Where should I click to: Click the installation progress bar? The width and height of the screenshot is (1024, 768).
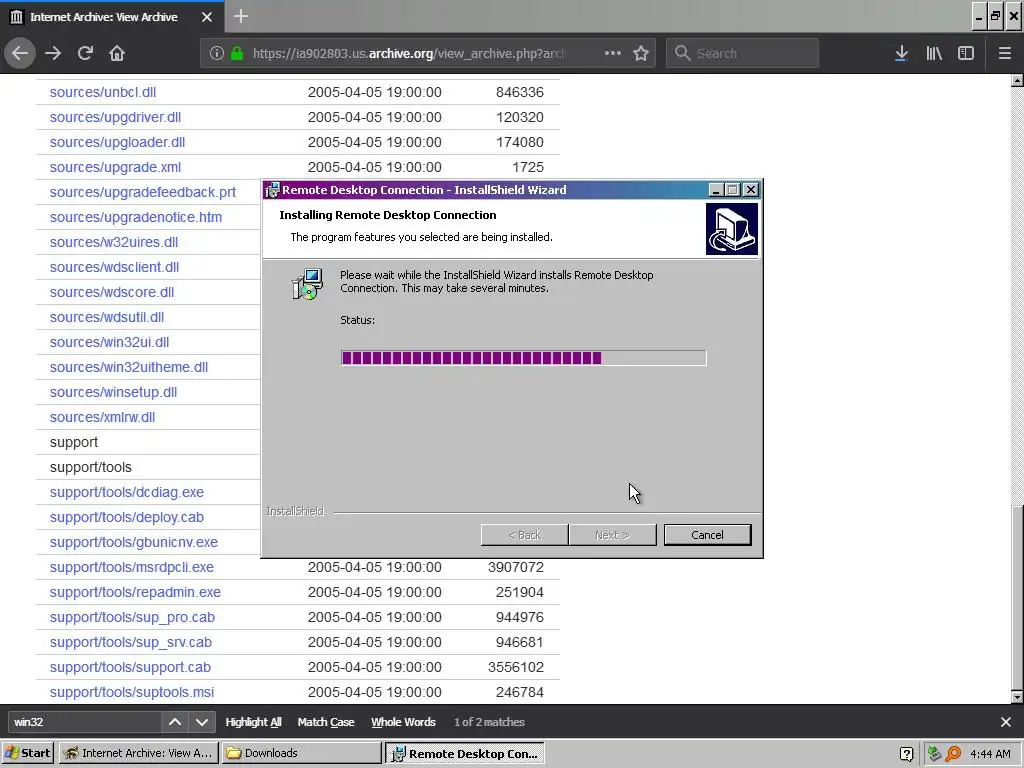(x=523, y=357)
